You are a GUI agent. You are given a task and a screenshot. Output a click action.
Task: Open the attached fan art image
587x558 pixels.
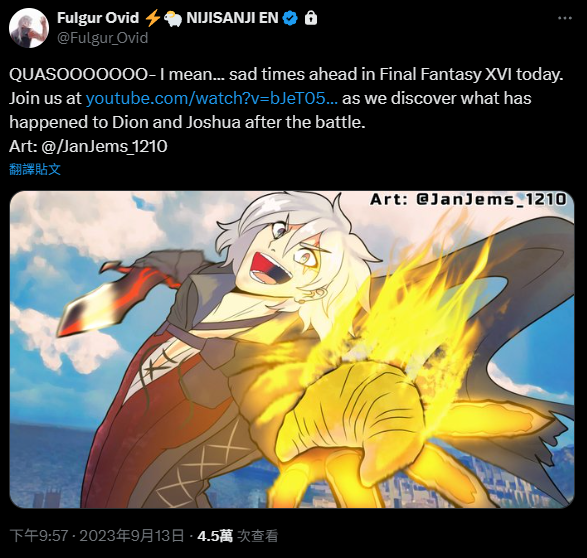click(292, 350)
